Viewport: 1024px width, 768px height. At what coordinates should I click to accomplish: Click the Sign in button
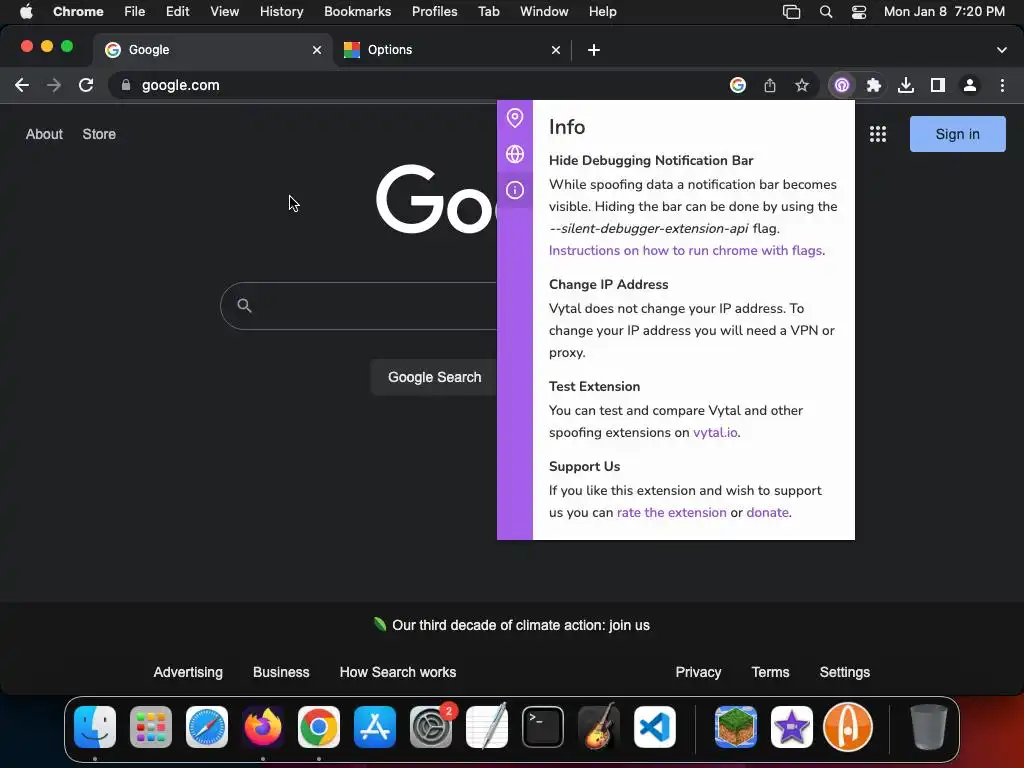click(957, 134)
